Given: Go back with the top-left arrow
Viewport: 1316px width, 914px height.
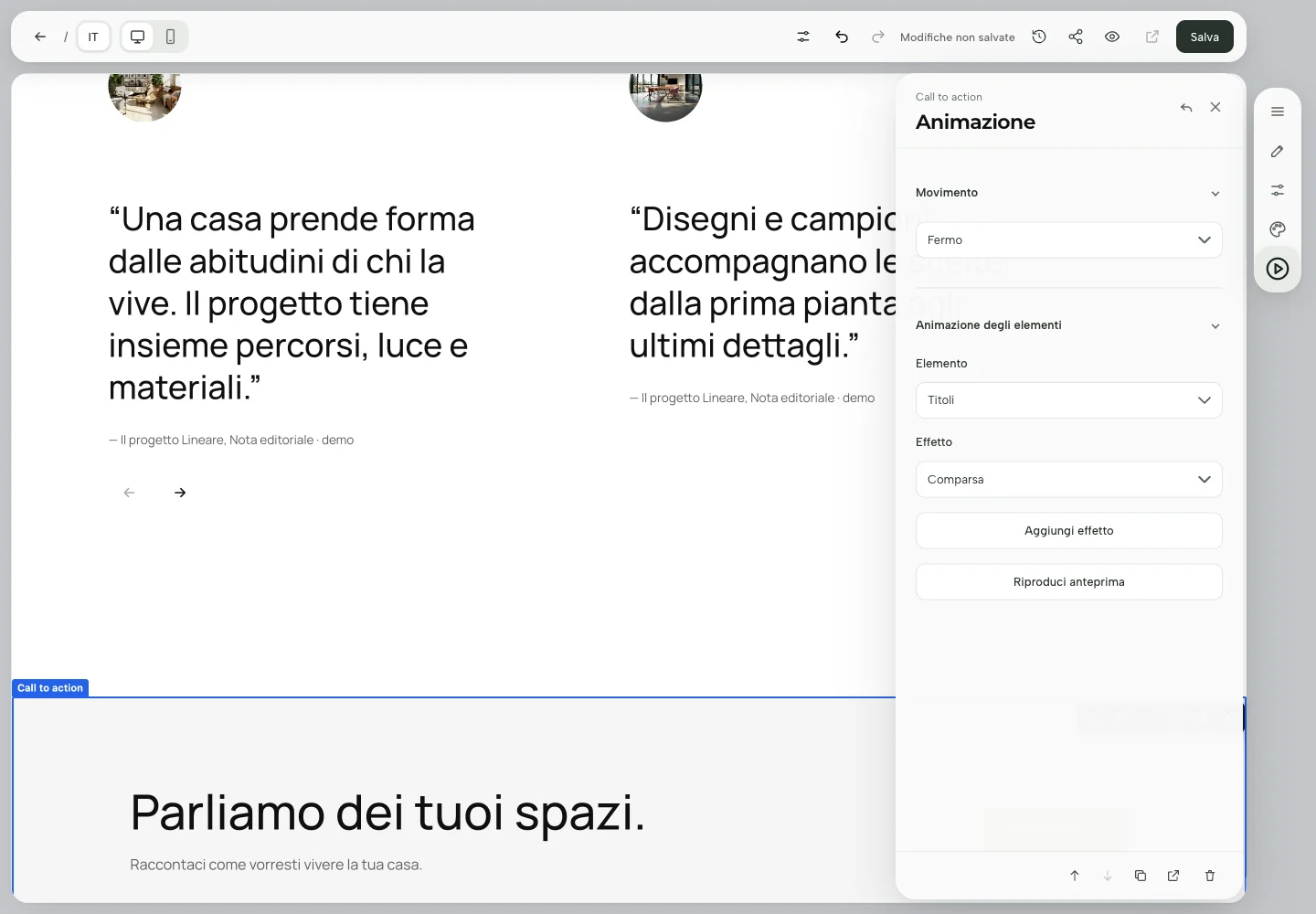Looking at the screenshot, I should pos(40,37).
